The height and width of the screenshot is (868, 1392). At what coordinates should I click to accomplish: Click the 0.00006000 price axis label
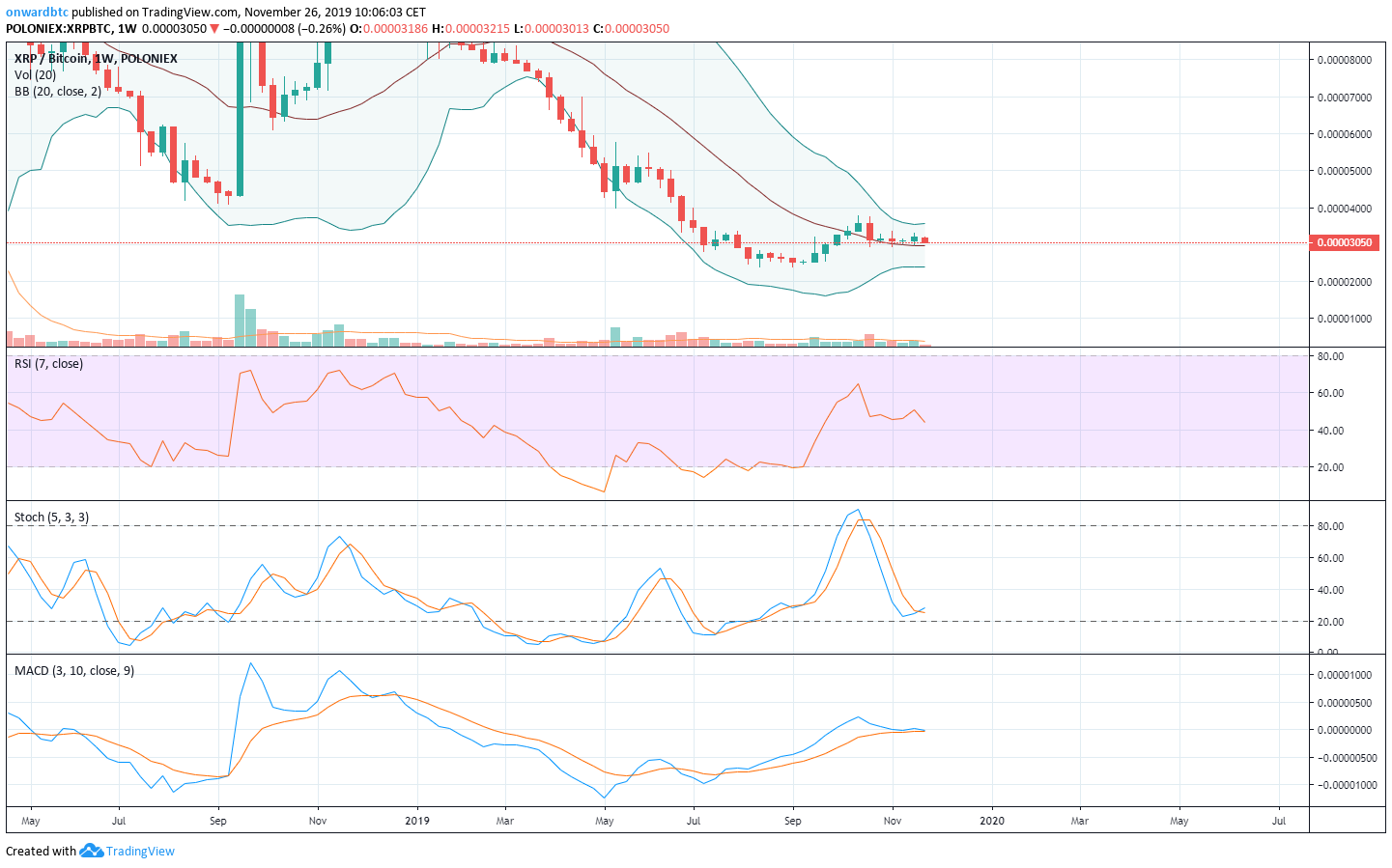pos(1345,134)
